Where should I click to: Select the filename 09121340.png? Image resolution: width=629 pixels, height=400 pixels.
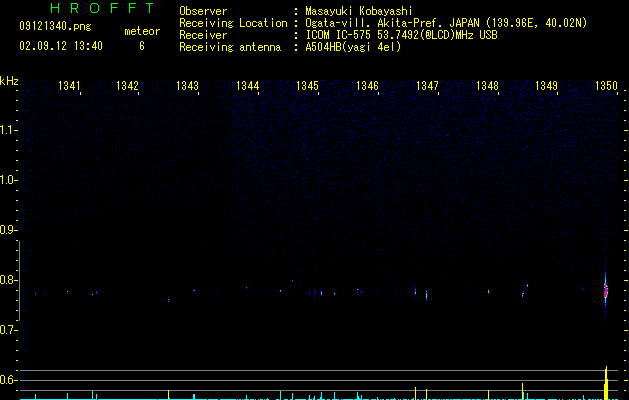pyautogui.click(x=55, y=27)
